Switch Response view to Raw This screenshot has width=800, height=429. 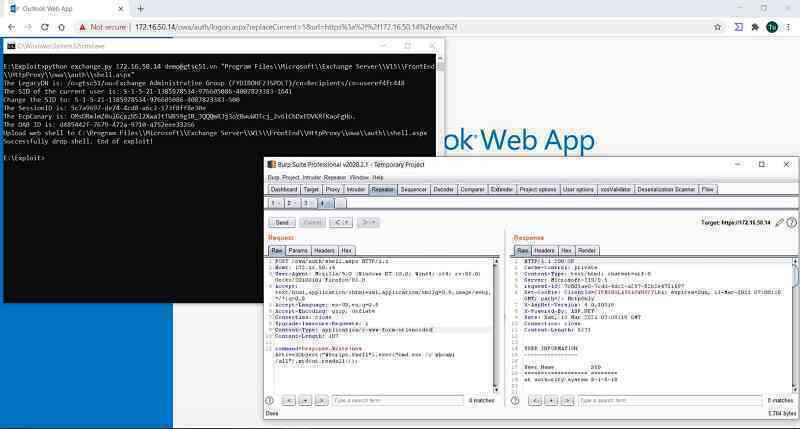pos(522,250)
